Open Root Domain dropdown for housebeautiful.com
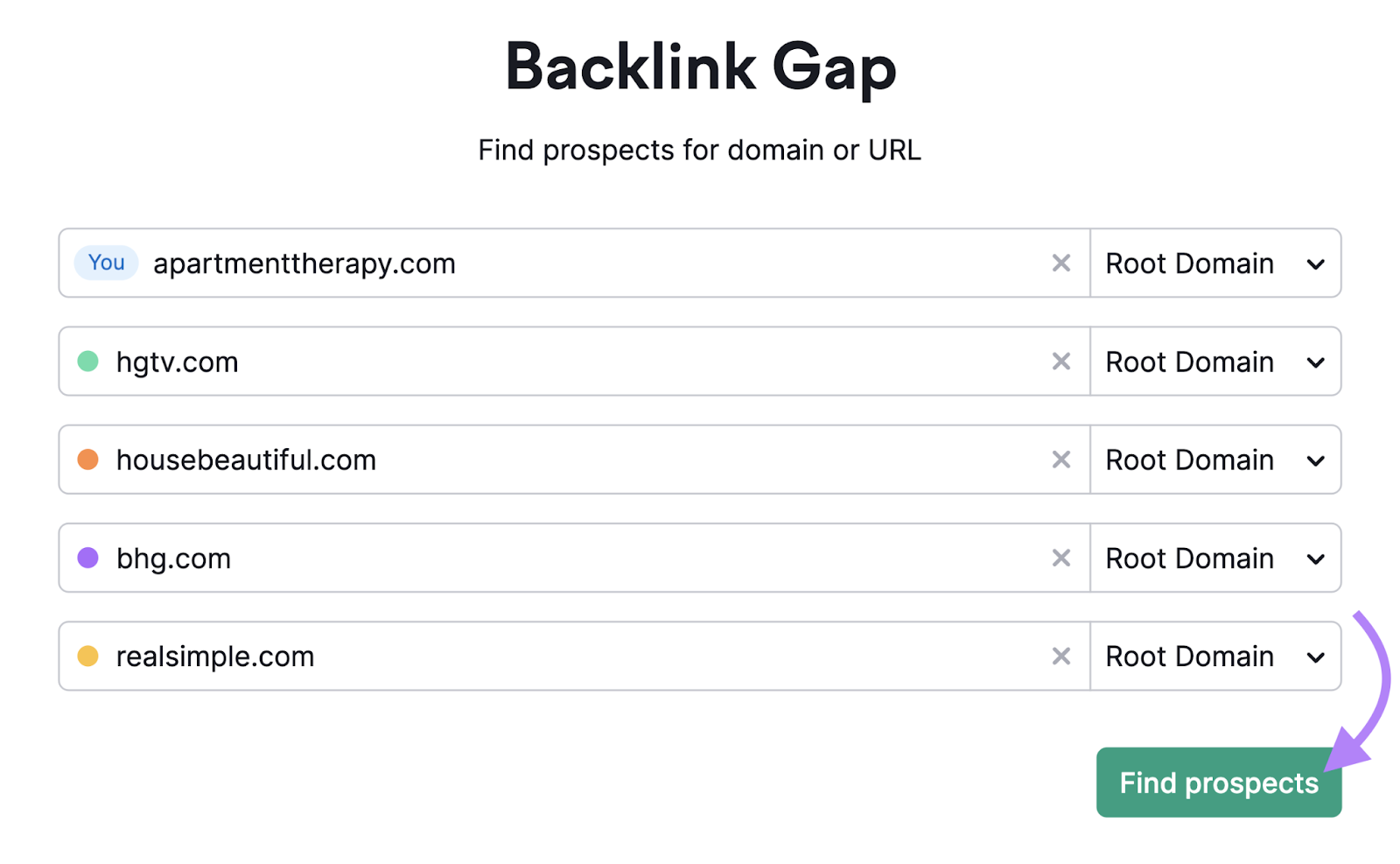 pos(1215,459)
